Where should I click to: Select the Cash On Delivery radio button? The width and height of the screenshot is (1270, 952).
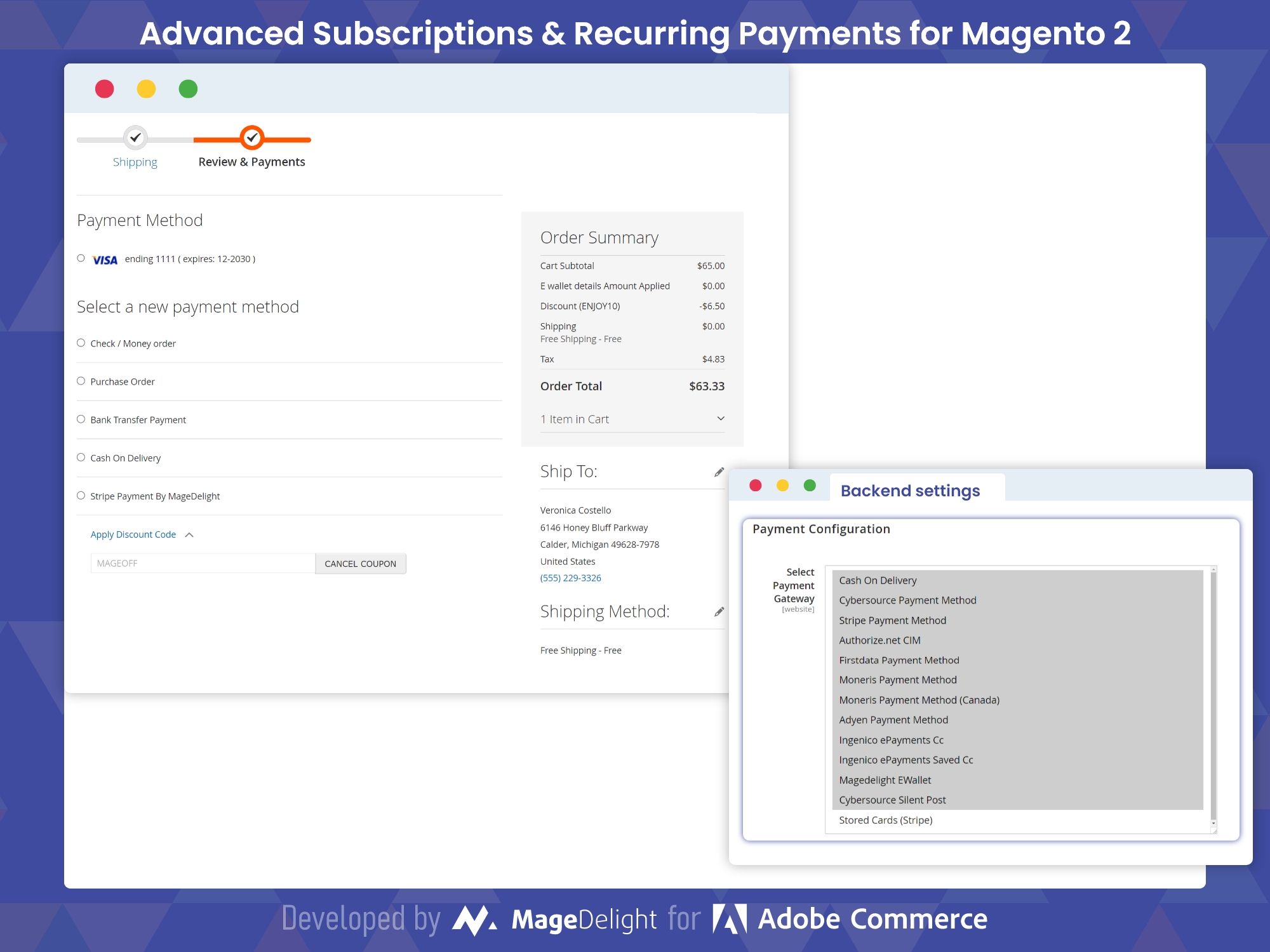pos(80,457)
